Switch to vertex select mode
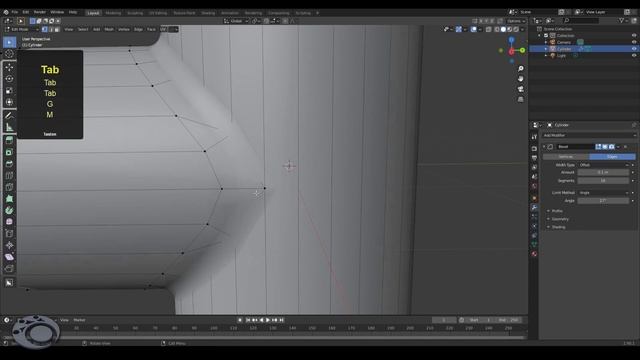 click(x=44, y=29)
